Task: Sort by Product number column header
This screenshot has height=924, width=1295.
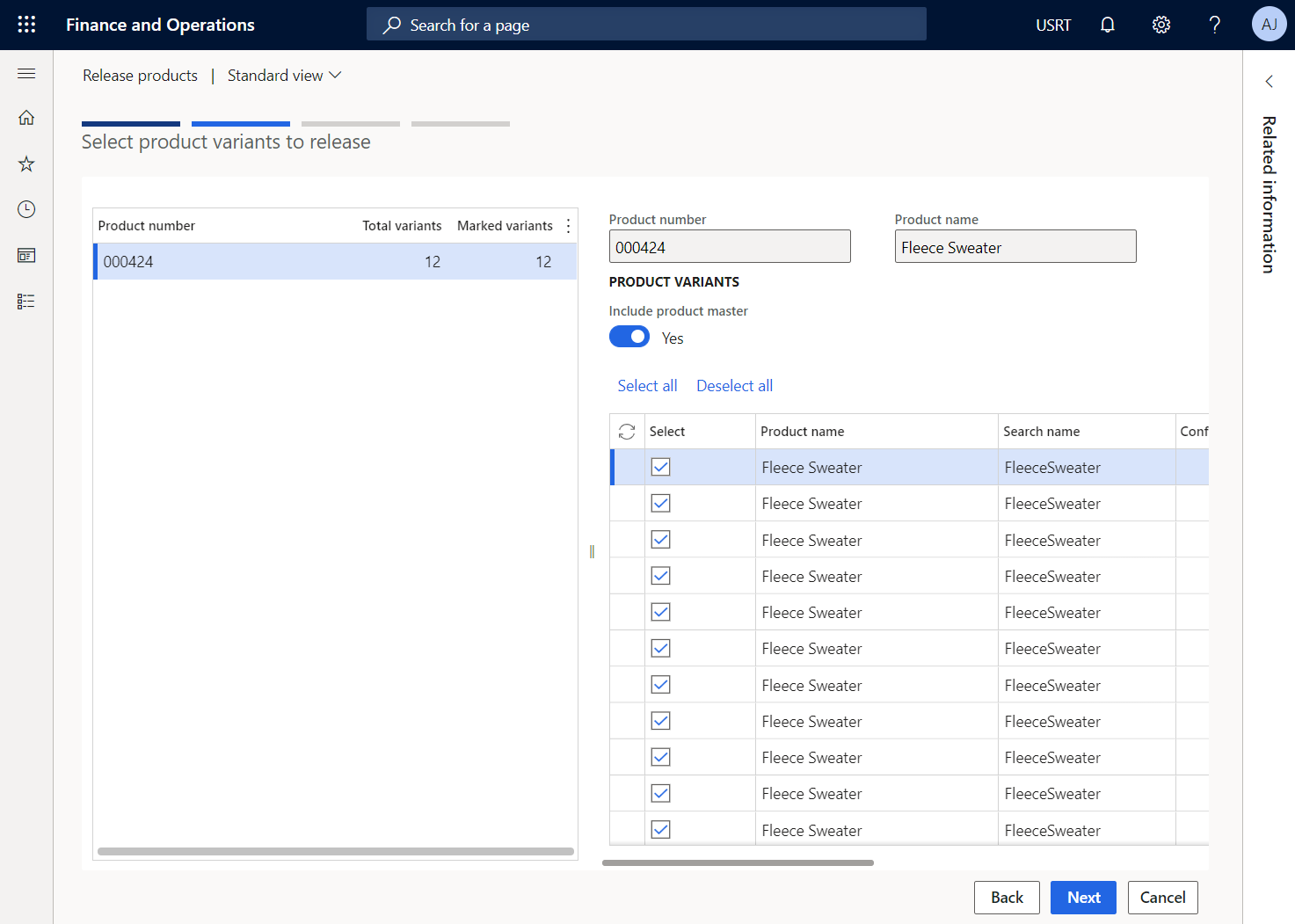Action: click(147, 226)
